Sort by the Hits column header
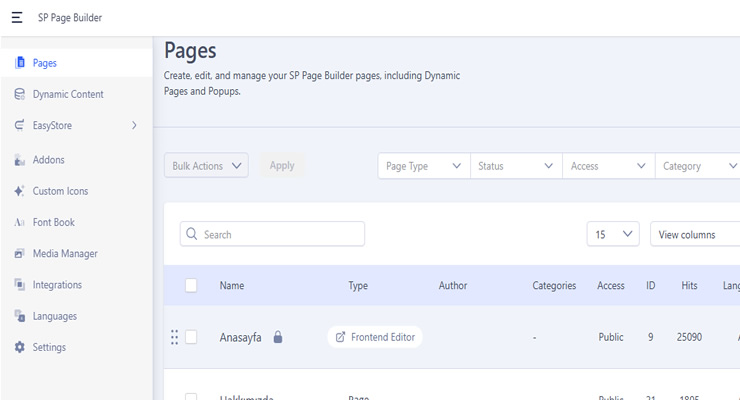 689,285
